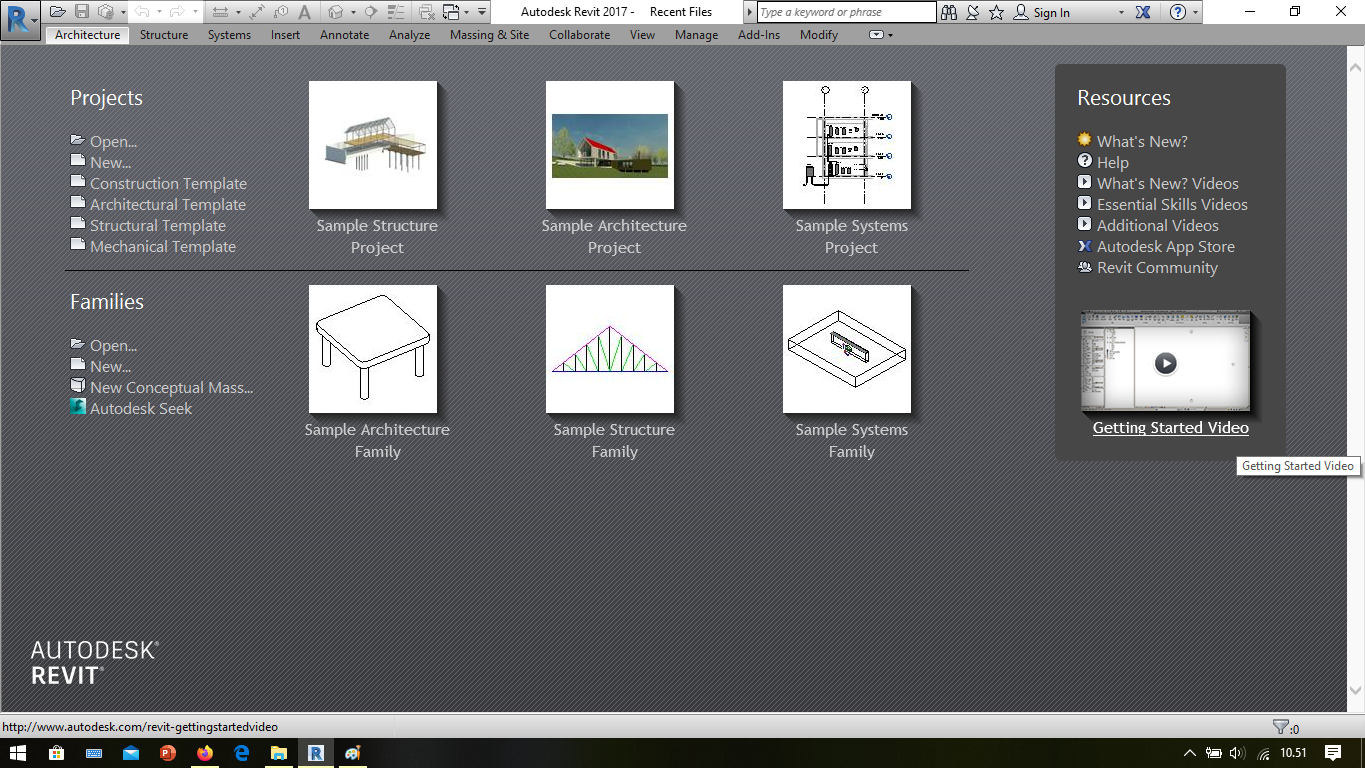Click the search binoculars icon in InfoCenter

coord(949,12)
